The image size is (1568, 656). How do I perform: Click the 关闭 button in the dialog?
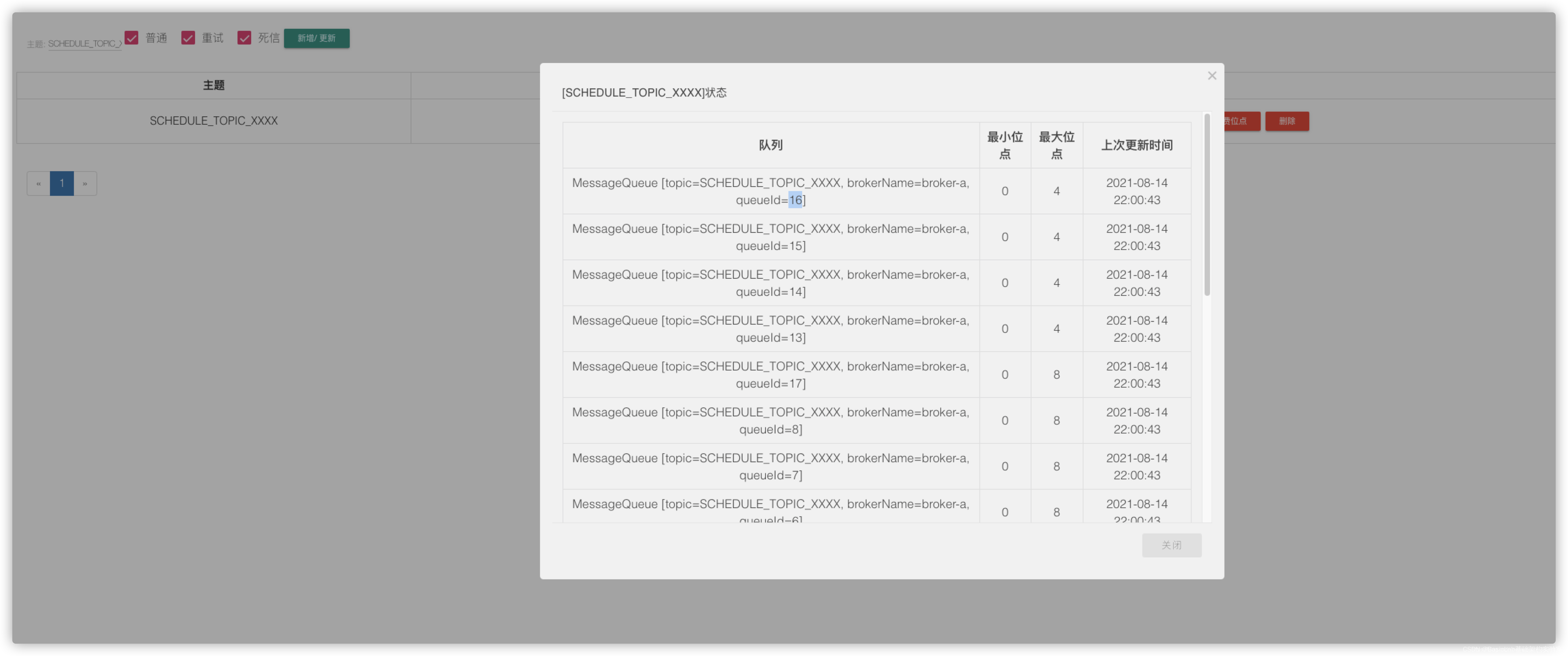click(1171, 544)
